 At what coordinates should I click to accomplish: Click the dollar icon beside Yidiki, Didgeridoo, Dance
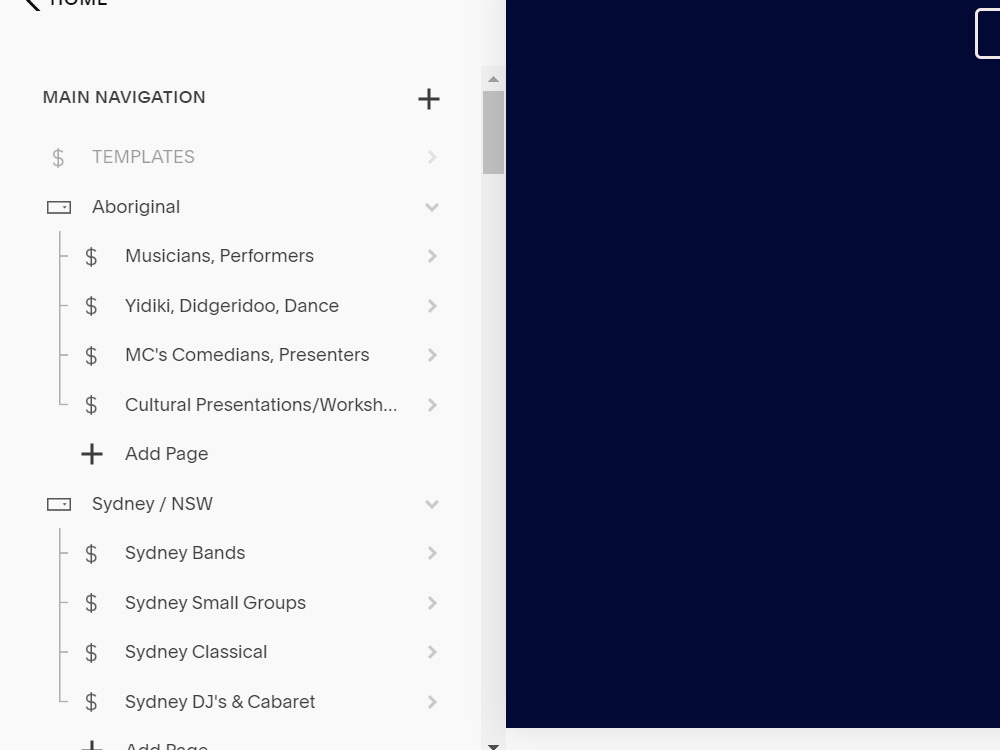[91, 306]
